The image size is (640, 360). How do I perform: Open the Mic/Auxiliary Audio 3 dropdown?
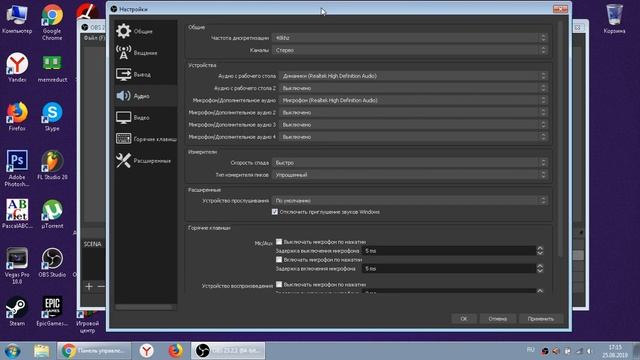(413, 125)
